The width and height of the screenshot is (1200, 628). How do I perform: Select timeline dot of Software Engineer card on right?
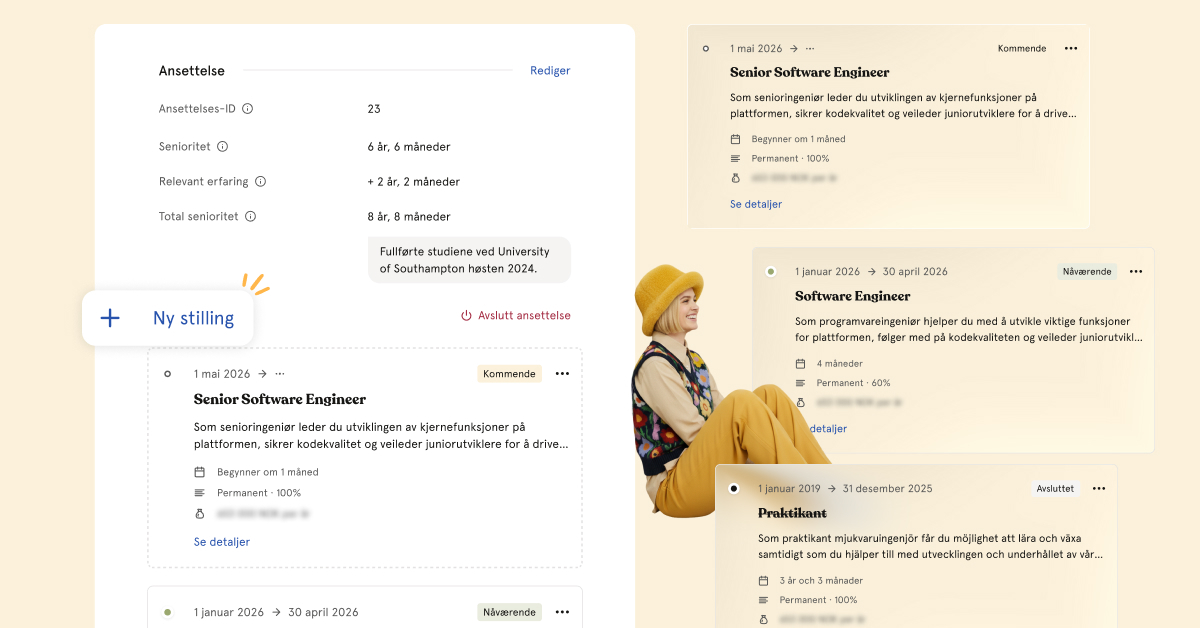(770, 272)
